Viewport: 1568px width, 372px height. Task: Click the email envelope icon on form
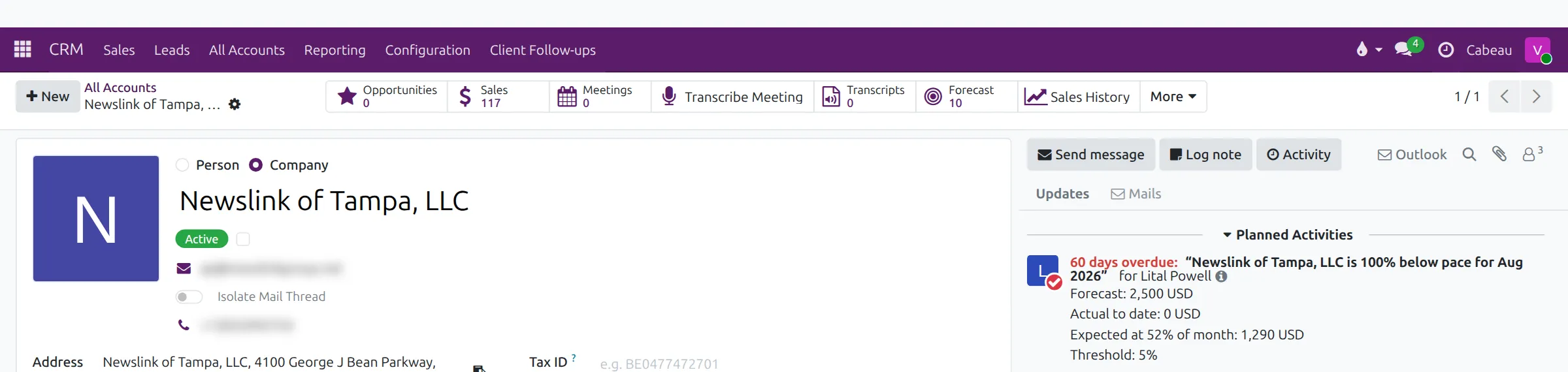(184, 268)
